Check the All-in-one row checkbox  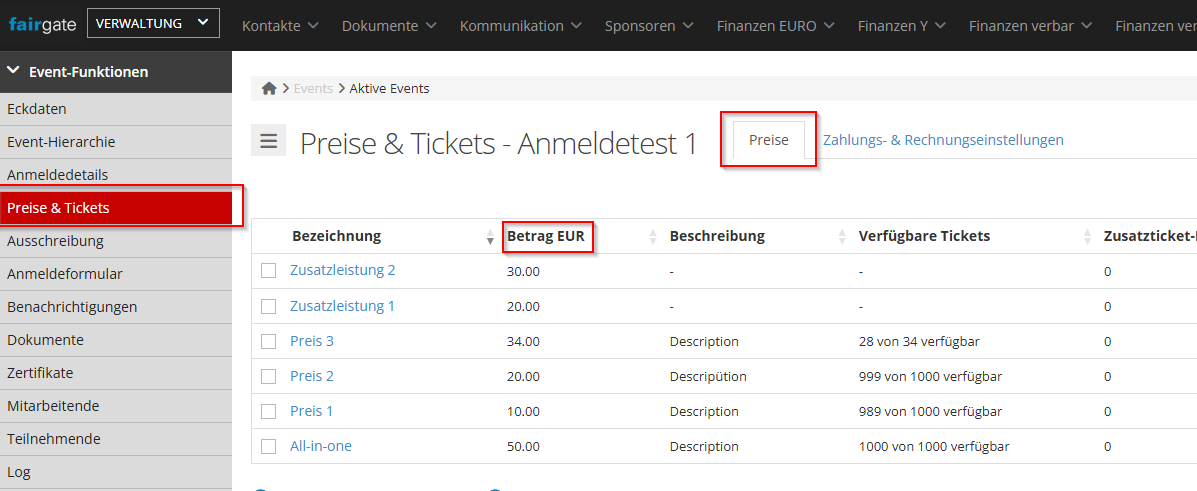click(268, 447)
